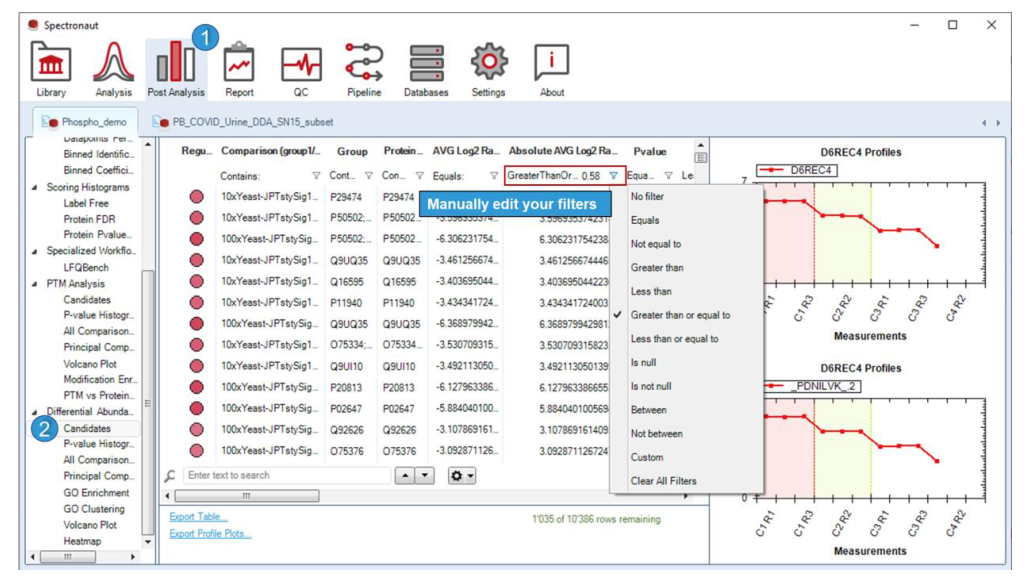Open the Settings gear icon
Image resolution: width=1029 pixels, height=581 pixels.
pos(488,69)
